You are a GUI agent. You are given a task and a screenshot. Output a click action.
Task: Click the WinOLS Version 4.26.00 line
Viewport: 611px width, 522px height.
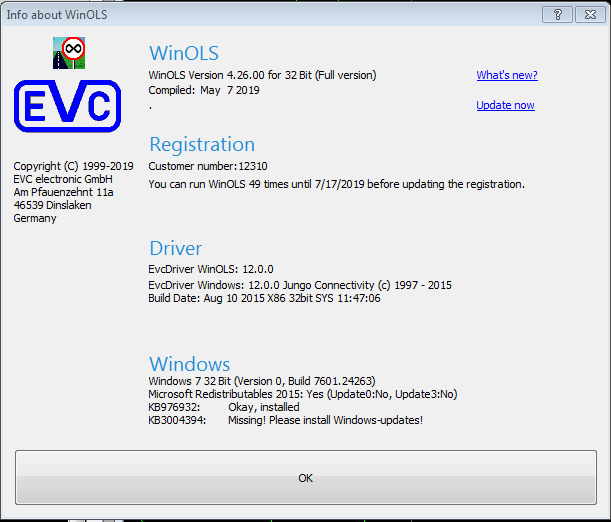[x=262, y=75]
